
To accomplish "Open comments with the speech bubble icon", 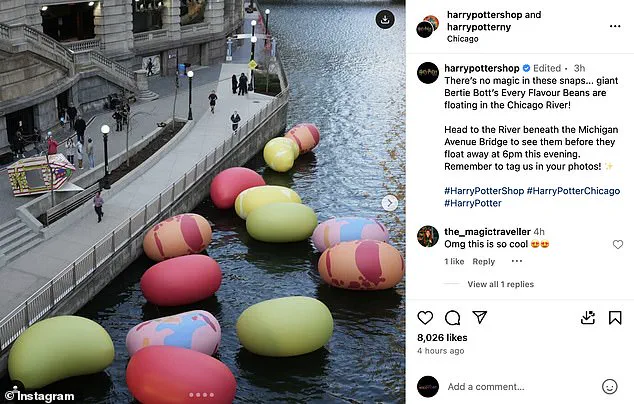I will click(x=452, y=318).
